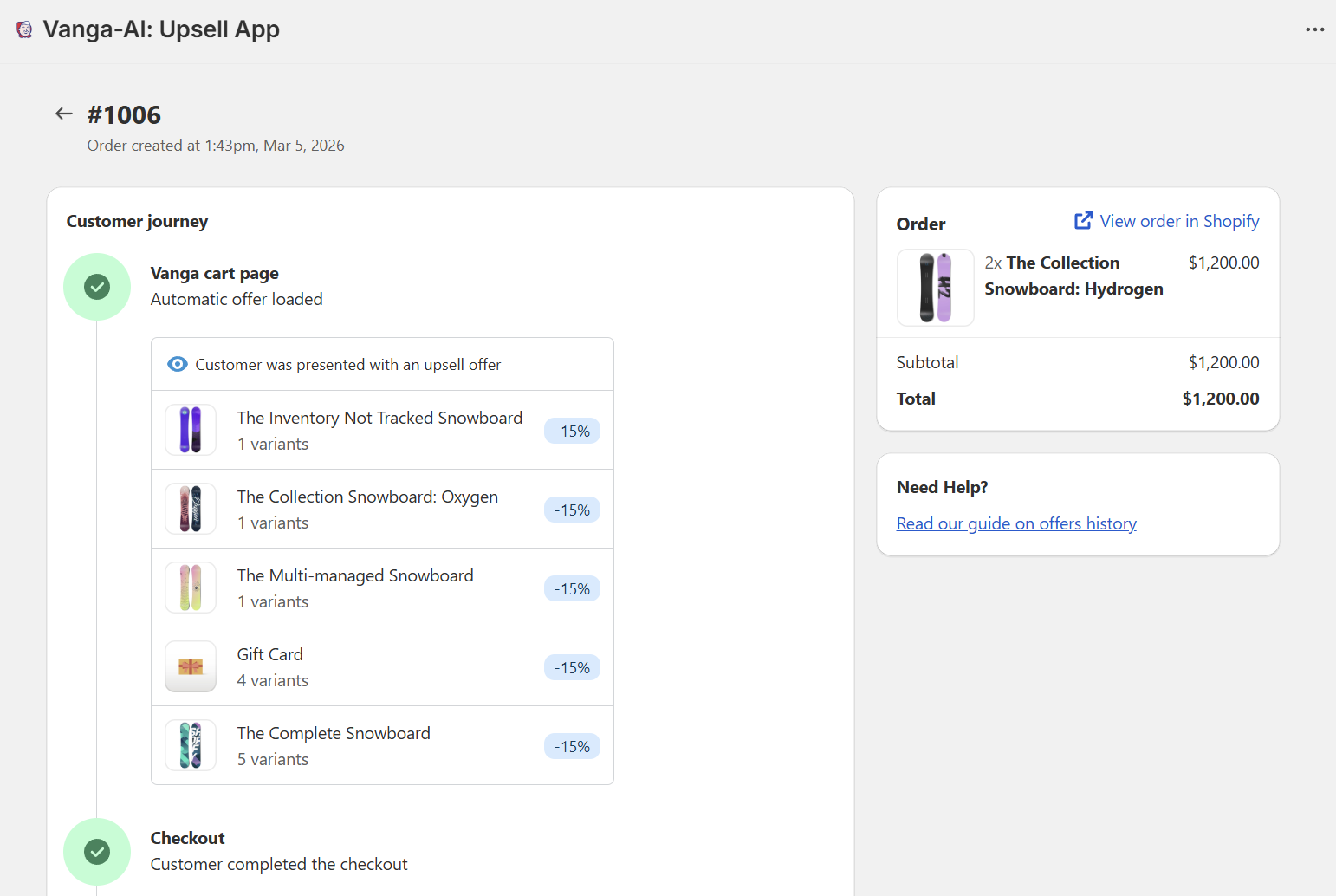
Task: Click -15% badge on Complete Snowboard
Action: tap(572, 746)
